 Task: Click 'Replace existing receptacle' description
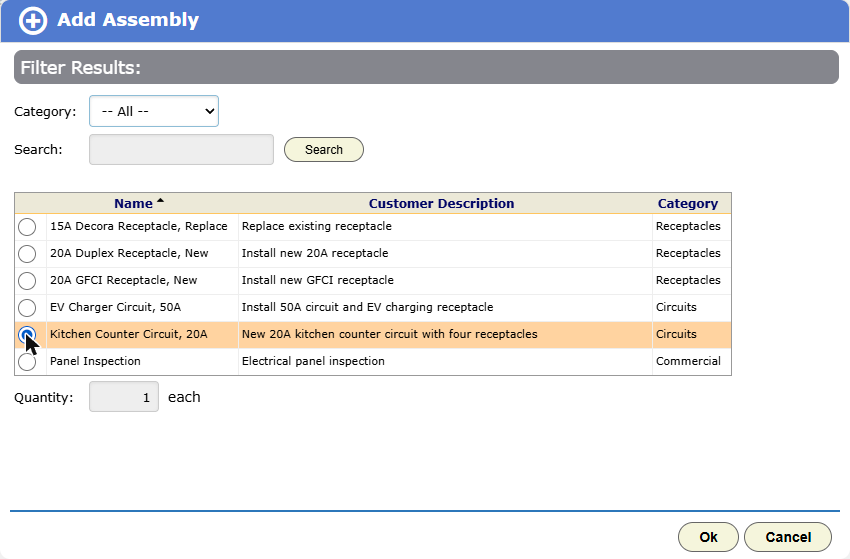click(317, 226)
